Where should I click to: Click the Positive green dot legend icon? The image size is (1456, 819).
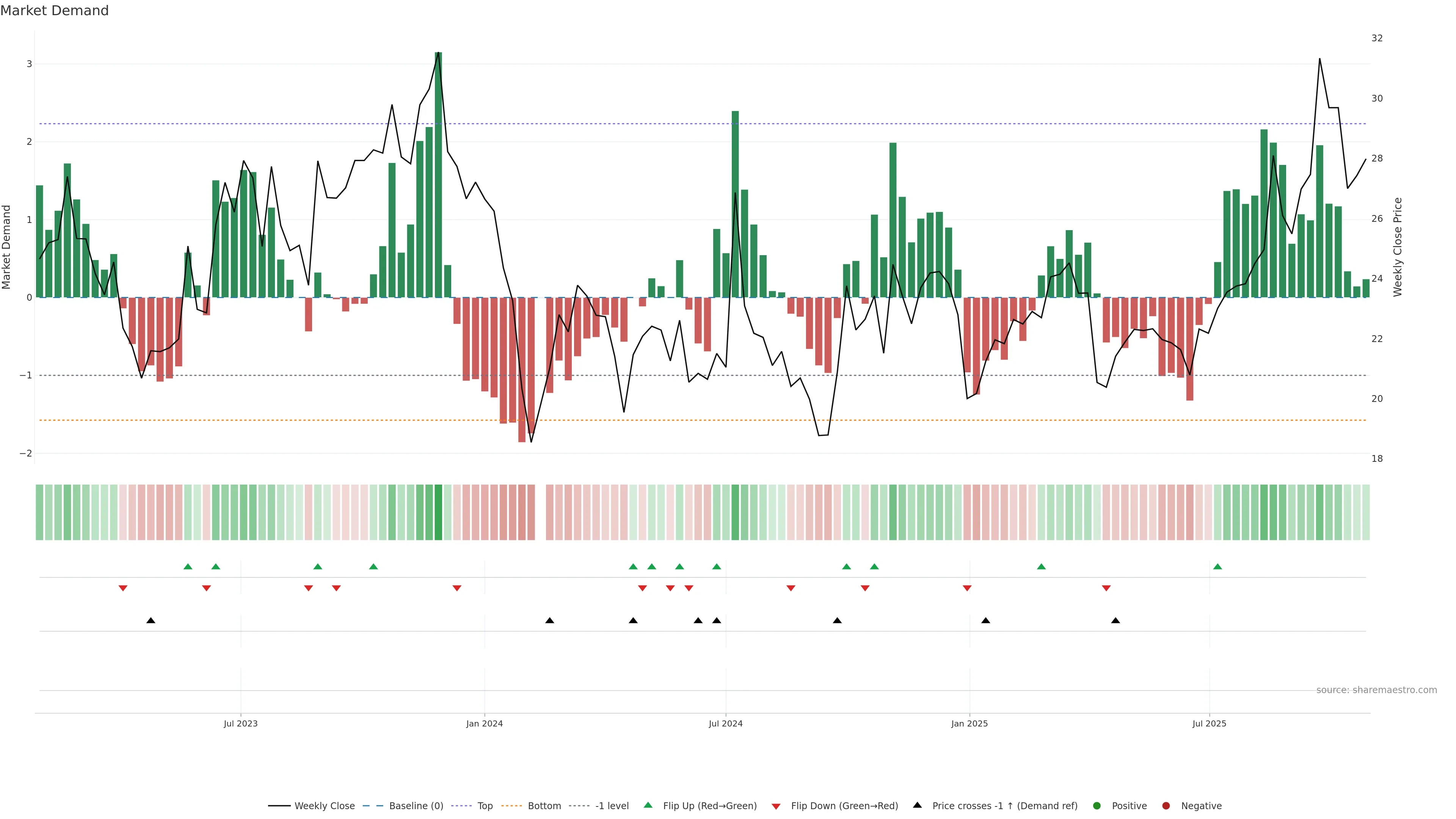[x=1097, y=806]
